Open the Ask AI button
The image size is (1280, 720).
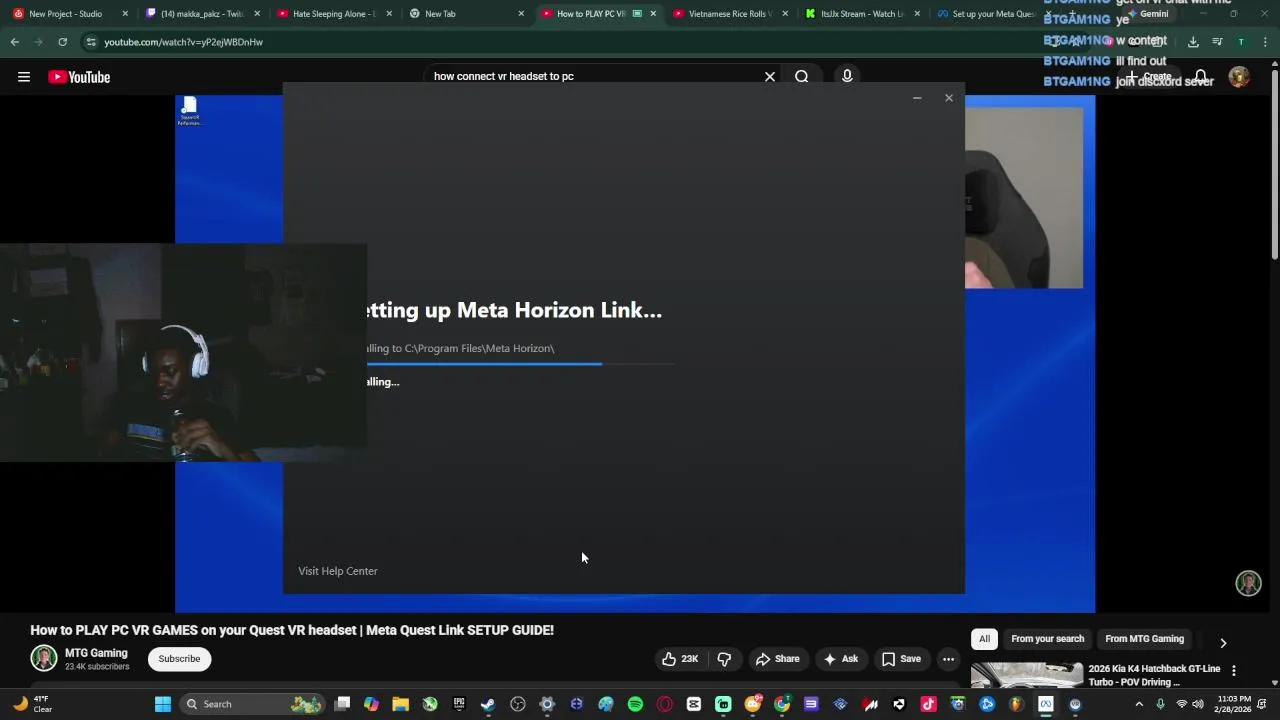pos(840,659)
